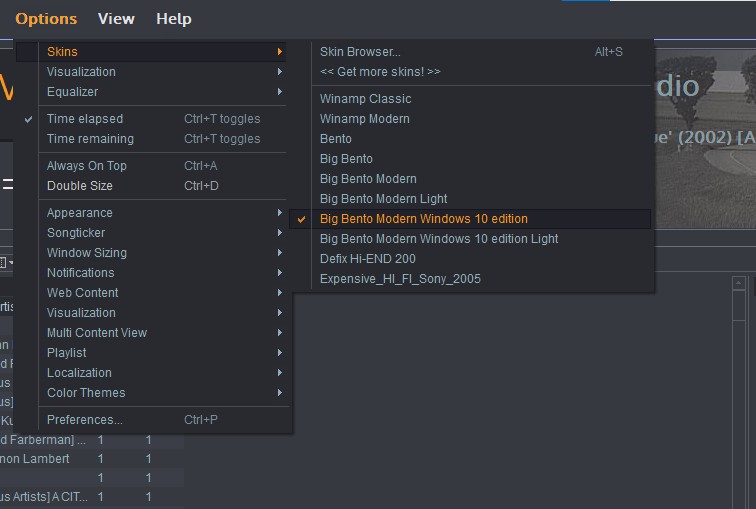This screenshot has height=509, width=756.
Task: Open the Options menu
Action: click(46, 19)
